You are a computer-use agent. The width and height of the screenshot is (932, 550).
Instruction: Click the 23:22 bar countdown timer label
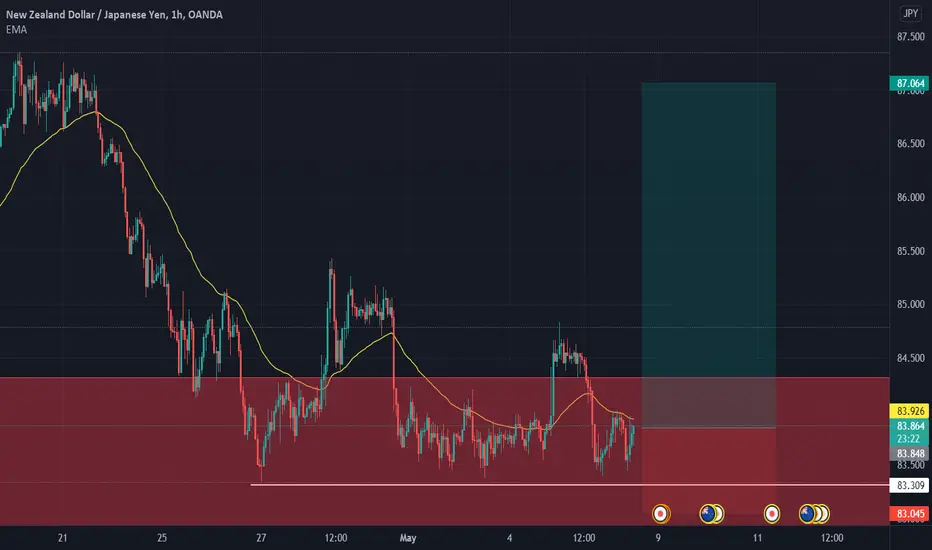tap(909, 439)
